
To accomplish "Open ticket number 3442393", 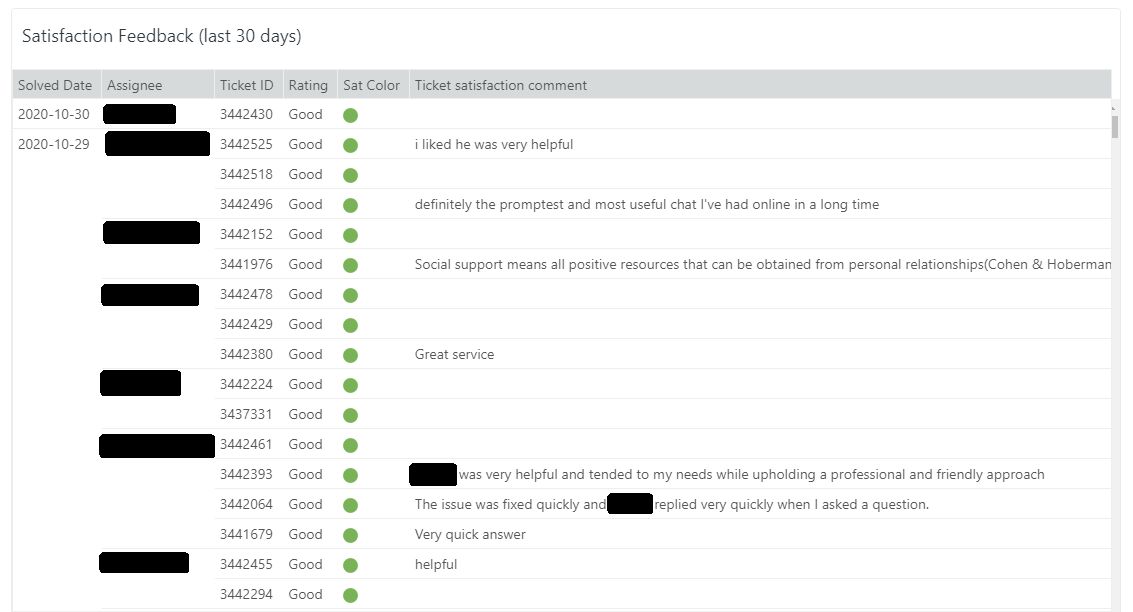I will 246,474.
